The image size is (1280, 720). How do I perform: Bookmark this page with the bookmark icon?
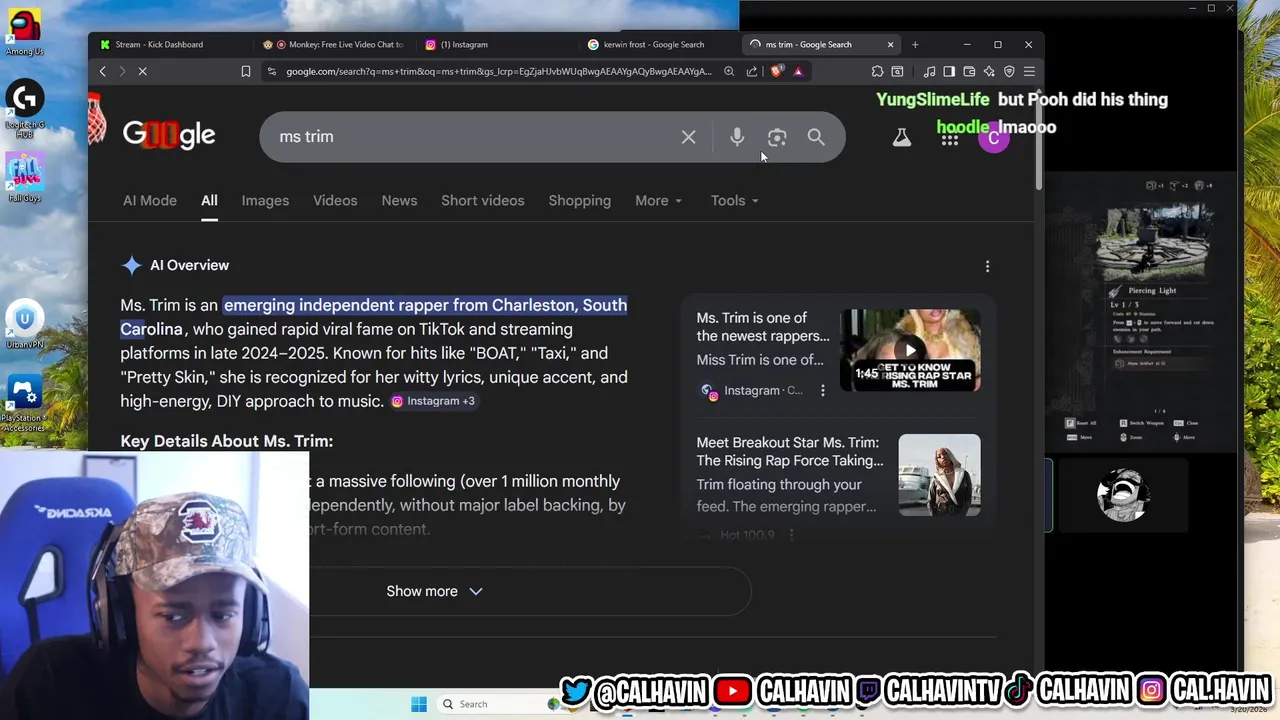pyautogui.click(x=245, y=71)
